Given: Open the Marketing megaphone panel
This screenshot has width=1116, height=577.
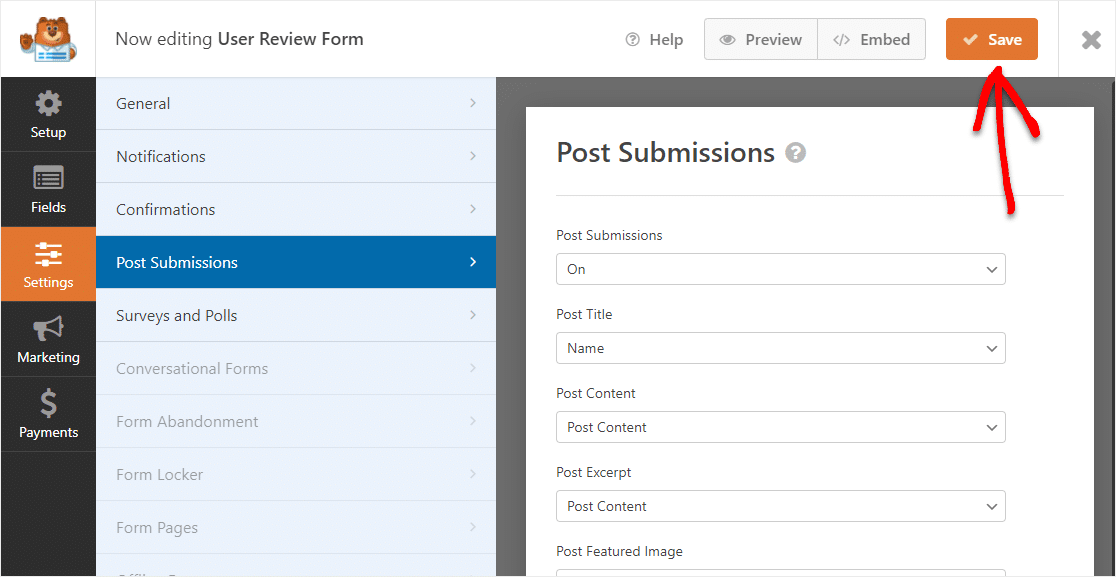Looking at the screenshot, I should pyautogui.click(x=48, y=339).
